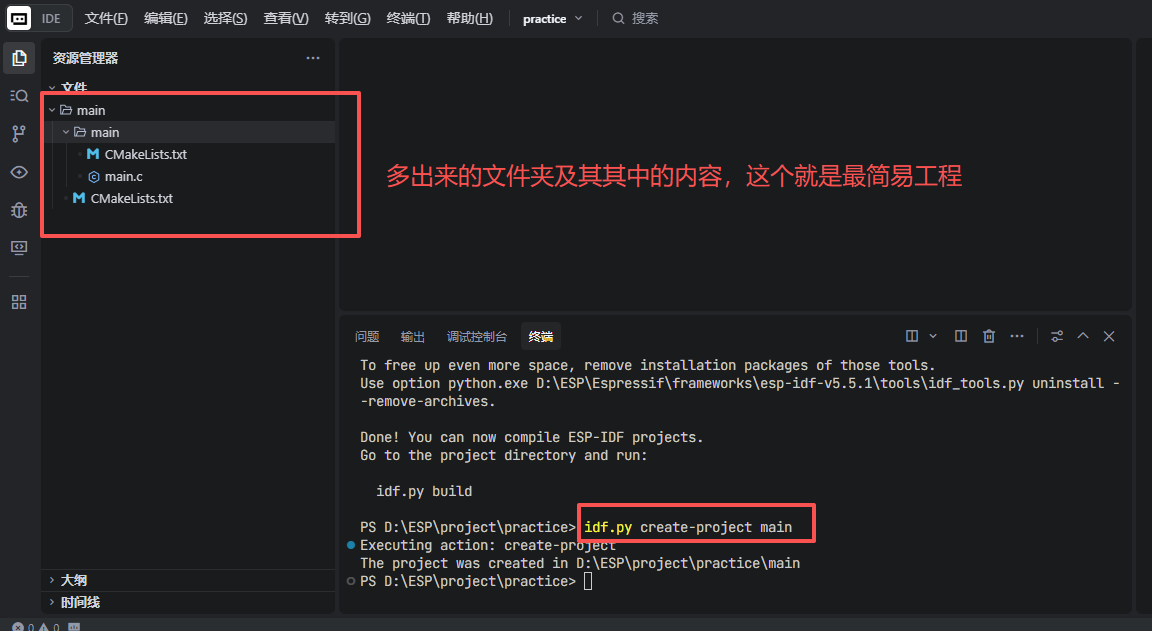Split the terminal with the split icon

pyautogui.click(x=960, y=336)
